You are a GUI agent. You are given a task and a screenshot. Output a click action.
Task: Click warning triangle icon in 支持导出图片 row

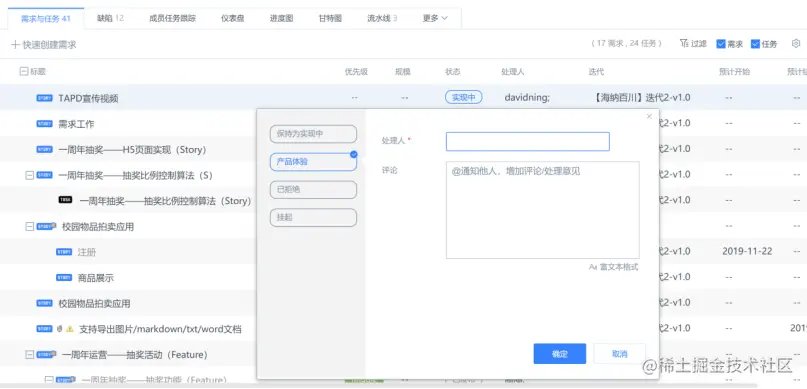coord(70,329)
